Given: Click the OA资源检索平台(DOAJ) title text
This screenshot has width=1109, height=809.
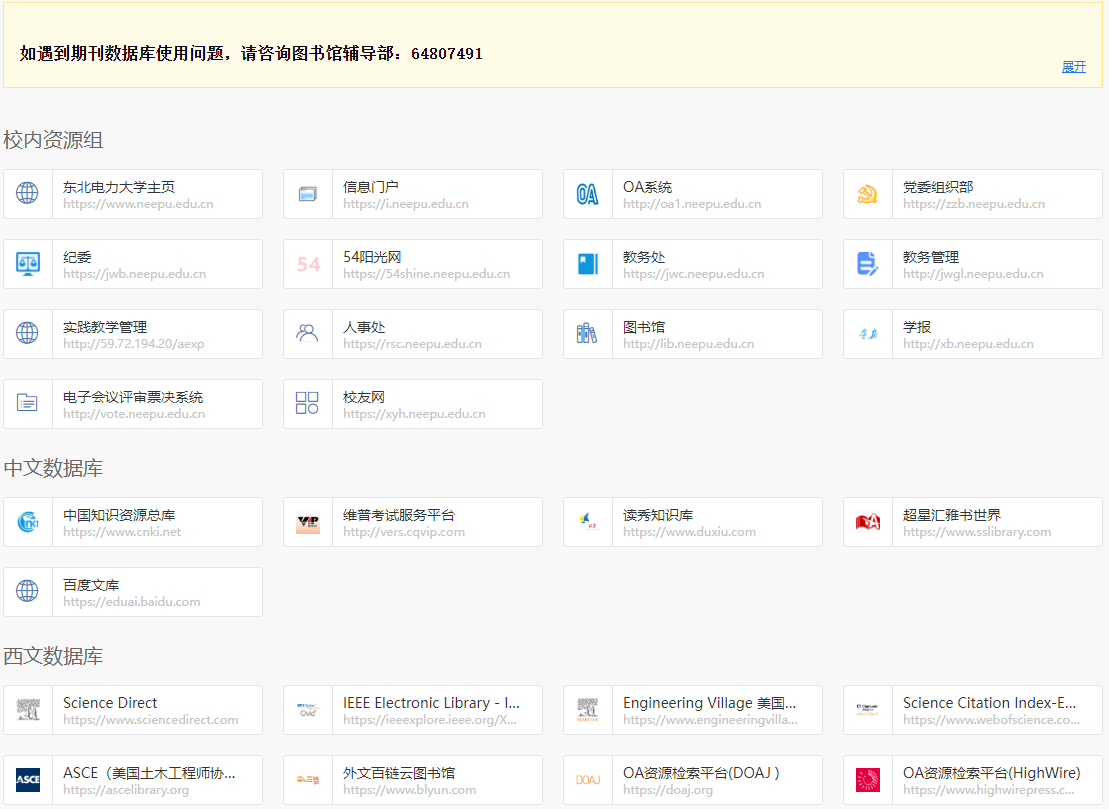Looking at the screenshot, I should (701, 773).
